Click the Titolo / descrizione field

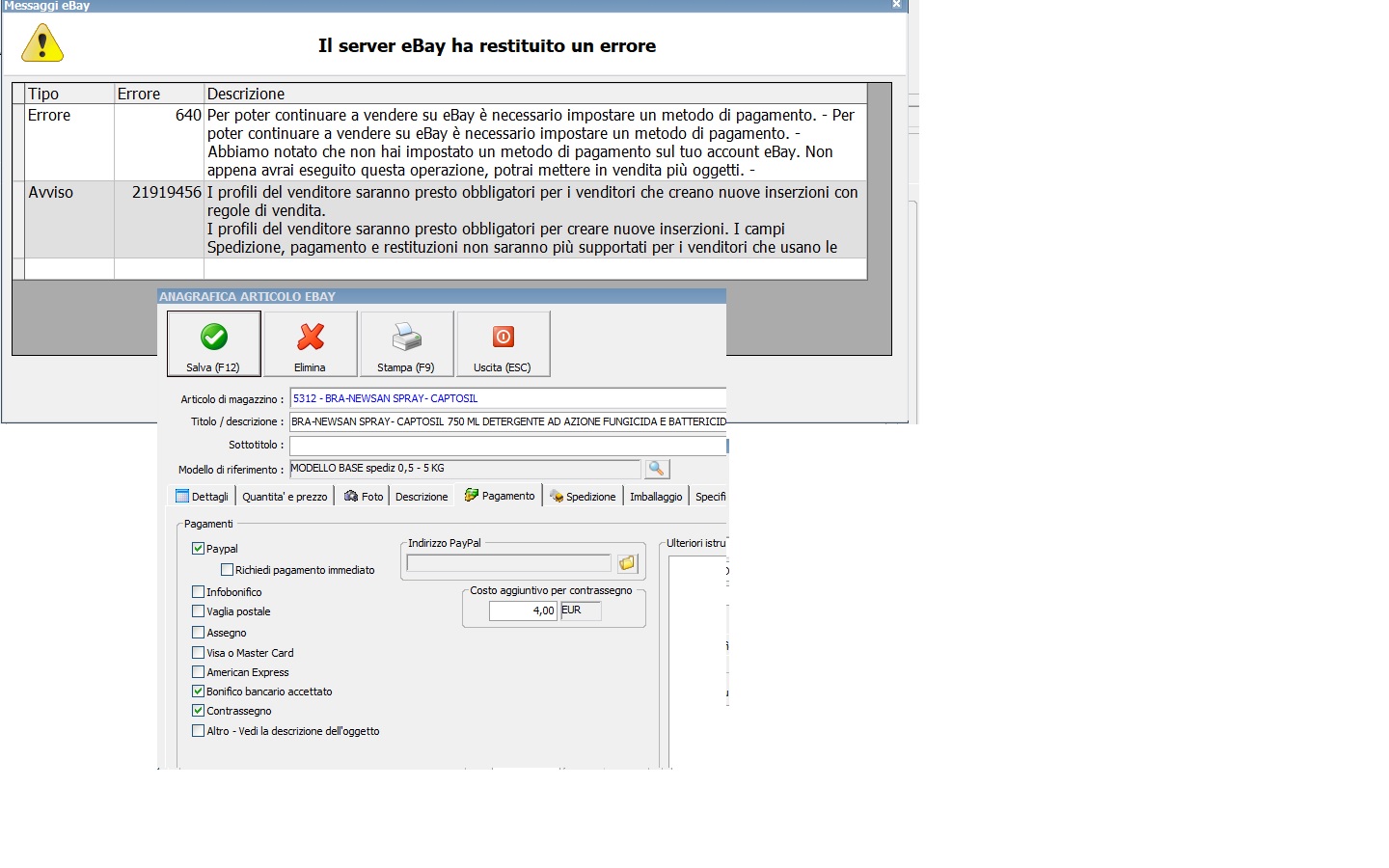[507, 421]
